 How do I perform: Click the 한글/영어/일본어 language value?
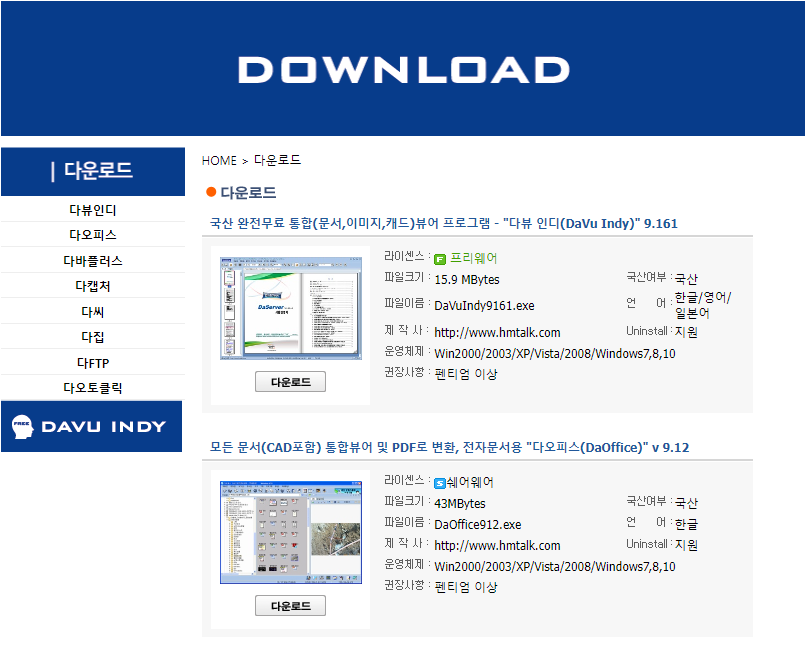click(x=702, y=305)
